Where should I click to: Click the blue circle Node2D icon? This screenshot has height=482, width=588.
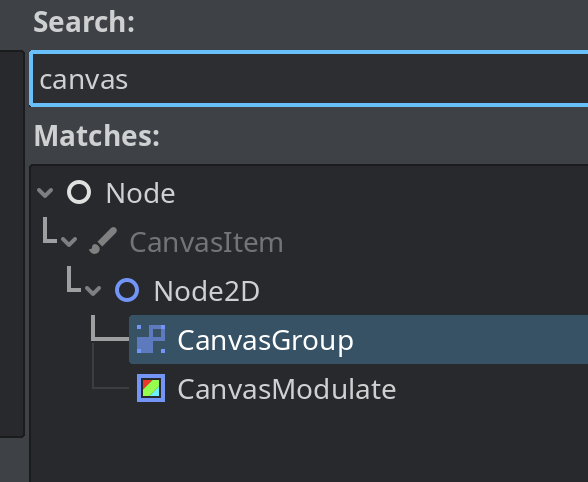(x=127, y=290)
